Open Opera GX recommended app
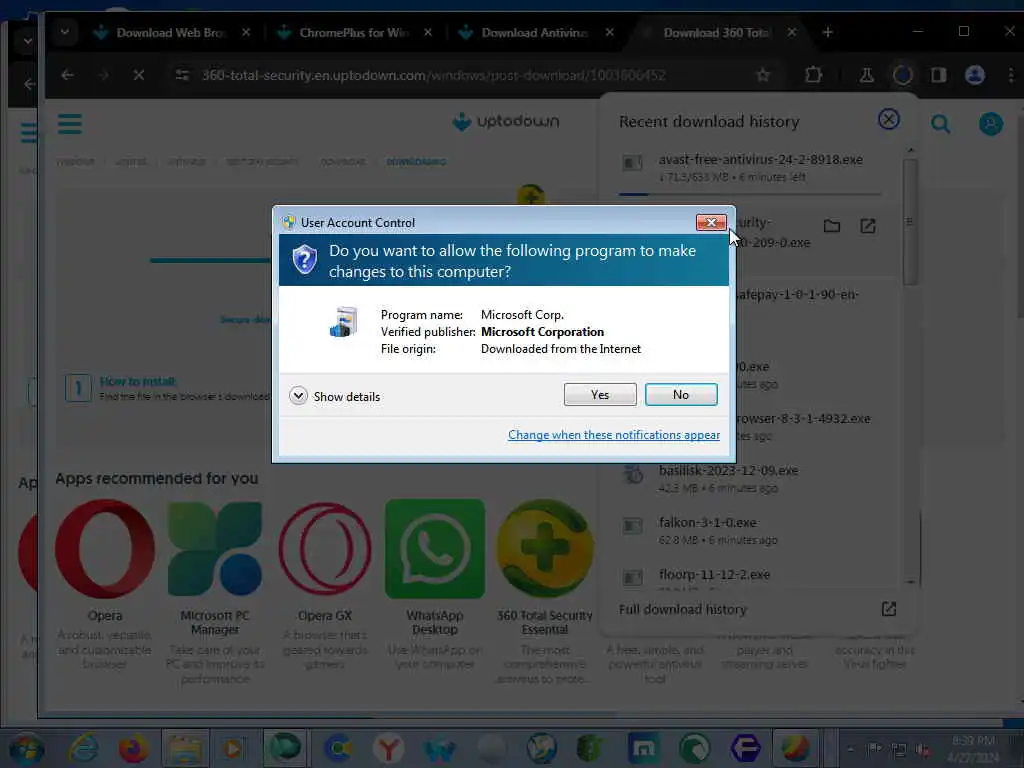The height and width of the screenshot is (768, 1024). tap(325, 549)
